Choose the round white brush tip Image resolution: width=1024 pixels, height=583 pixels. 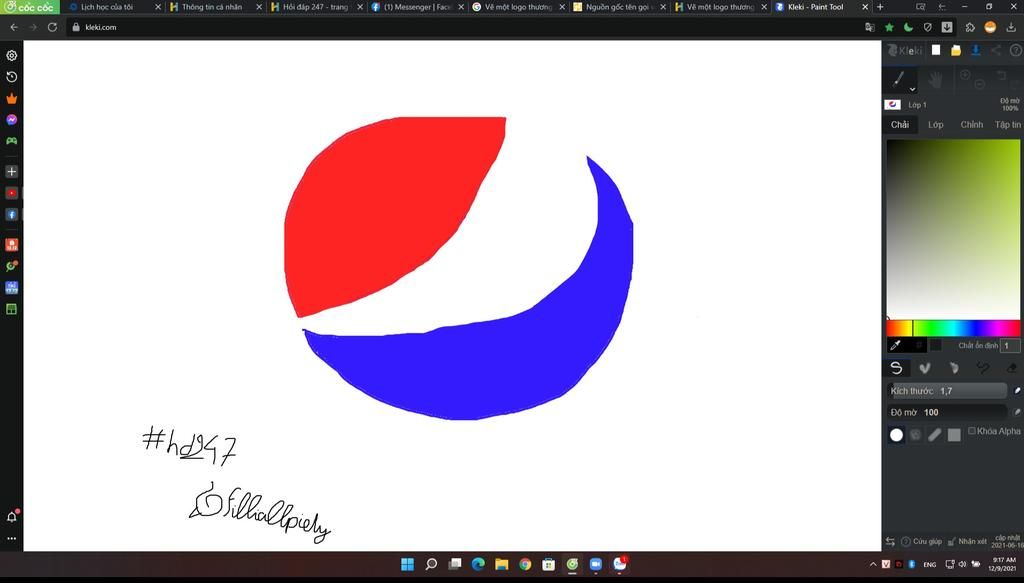click(x=896, y=435)
